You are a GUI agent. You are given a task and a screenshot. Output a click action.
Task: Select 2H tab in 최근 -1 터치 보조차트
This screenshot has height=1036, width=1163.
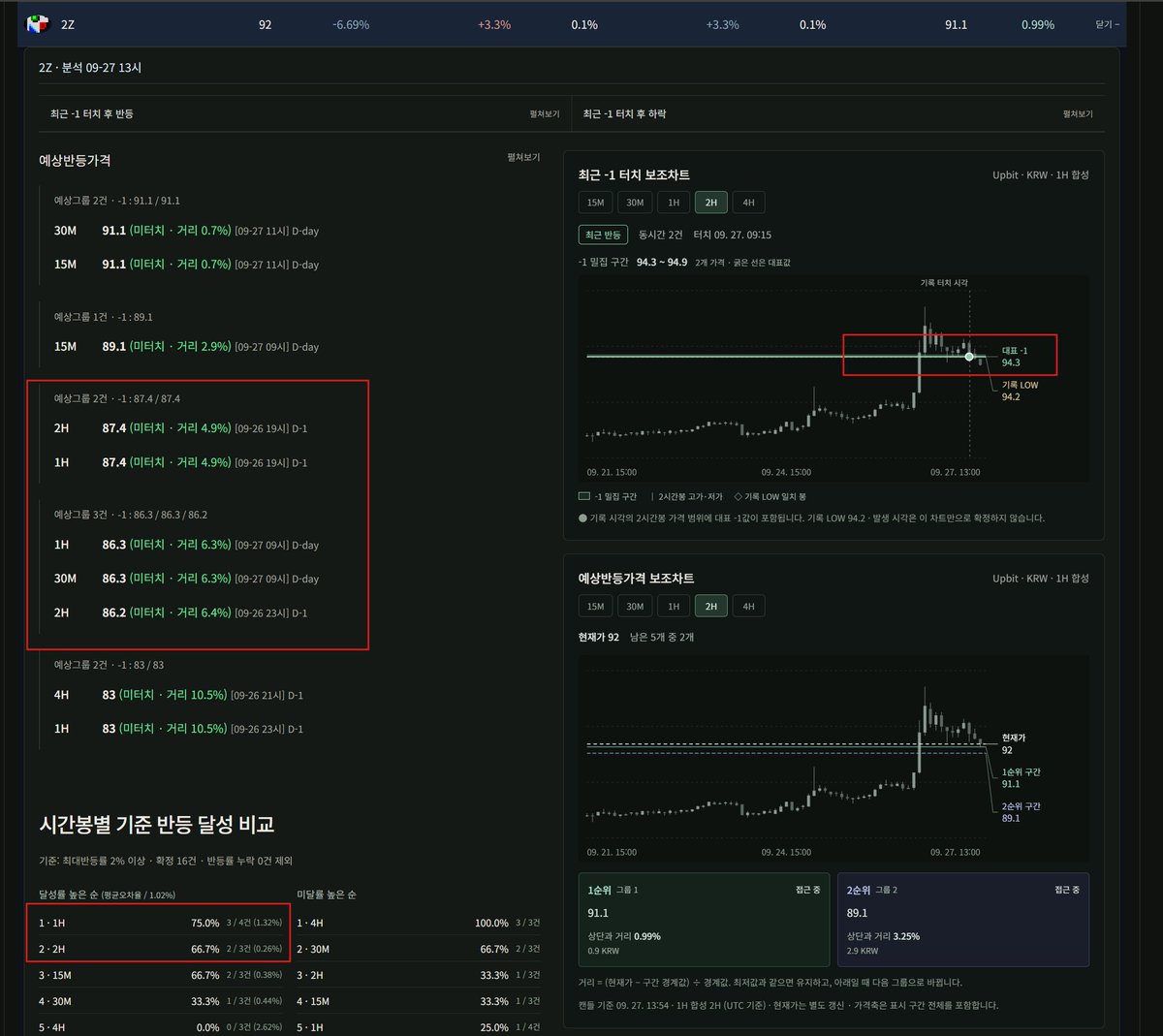[x=711, y=203]
